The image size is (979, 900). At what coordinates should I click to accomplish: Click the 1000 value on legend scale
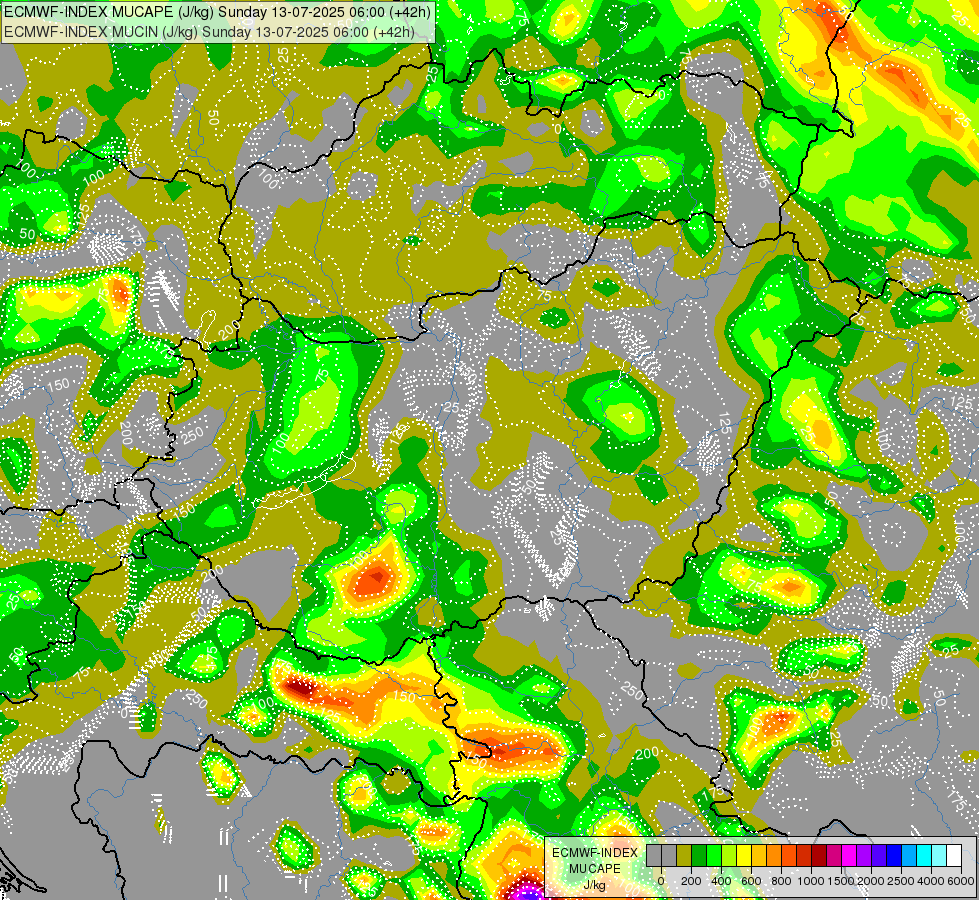click(x=810, y=881)
